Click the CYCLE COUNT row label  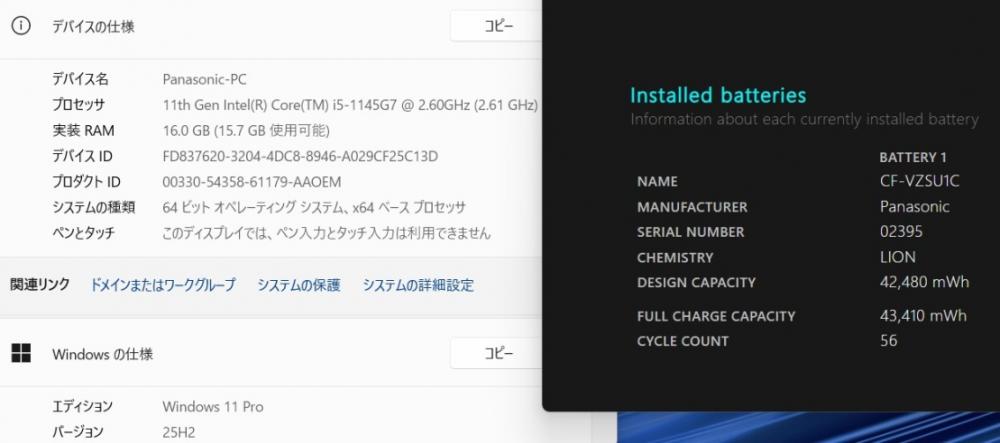[x=682, y=342]
